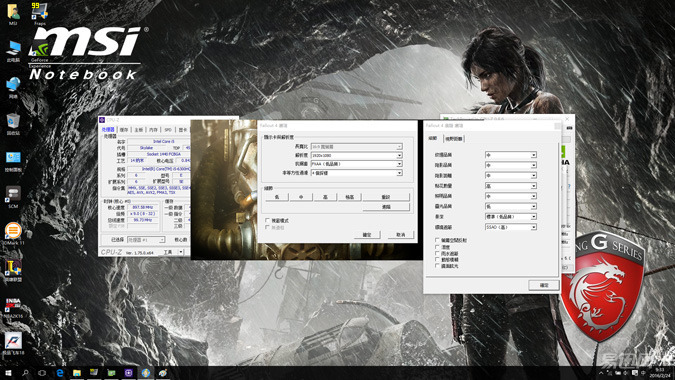Switch to the CPU-Z graphics tab
This screenshot has width=675, height=380.
click(183, 130)
